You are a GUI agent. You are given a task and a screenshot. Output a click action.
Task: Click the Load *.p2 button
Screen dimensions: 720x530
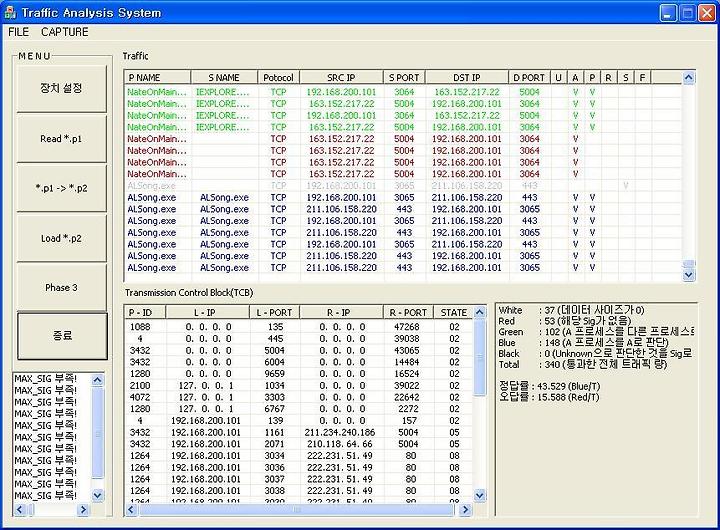click(x=62, y=238)
